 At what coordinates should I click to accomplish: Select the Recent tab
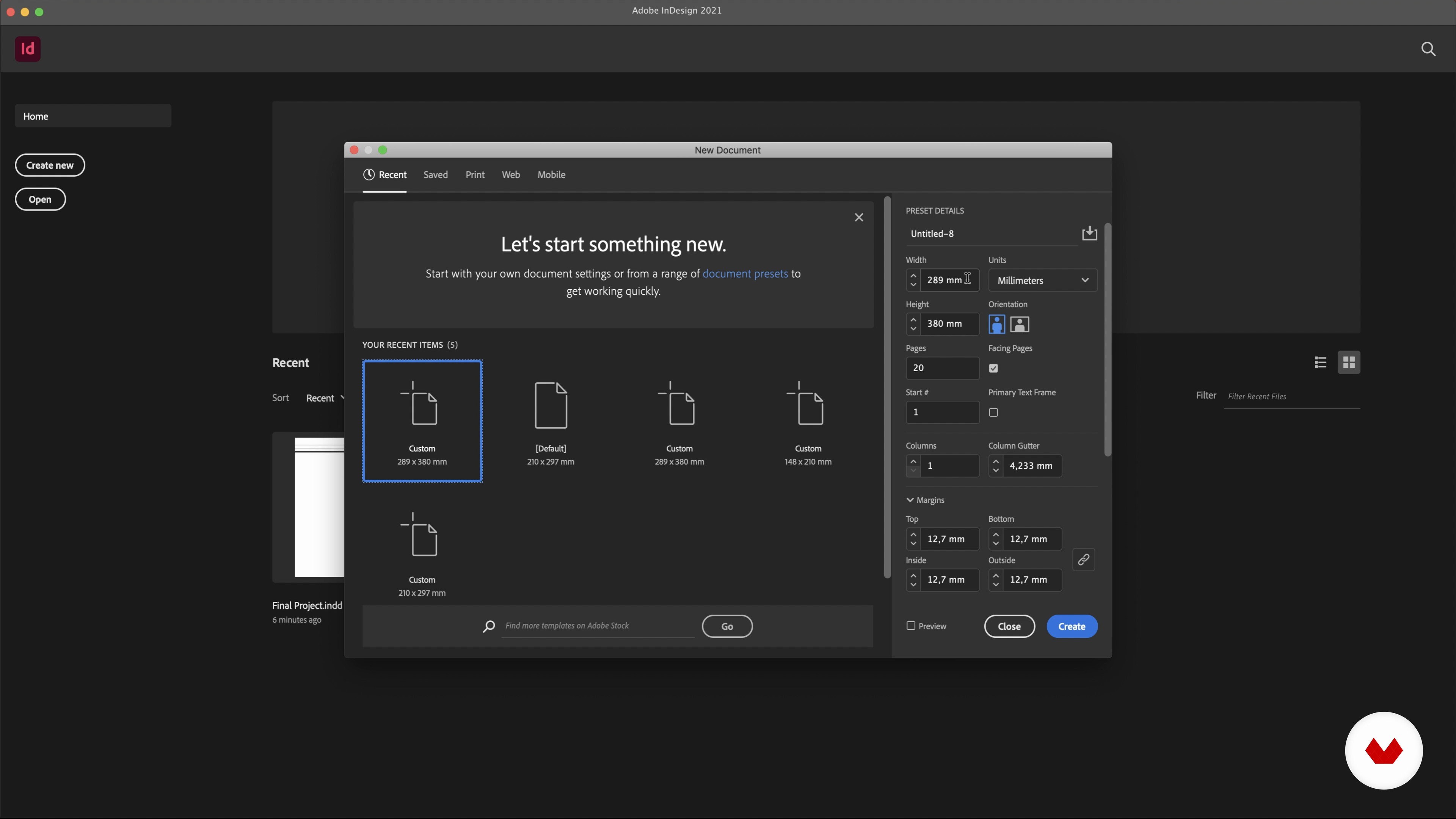point(384,175)
